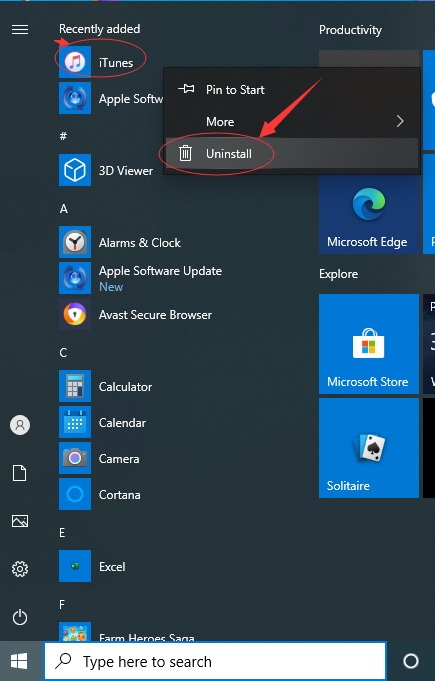435x681 pixels.
Task: Open the user account icon
Action: [x=20, y=425]
